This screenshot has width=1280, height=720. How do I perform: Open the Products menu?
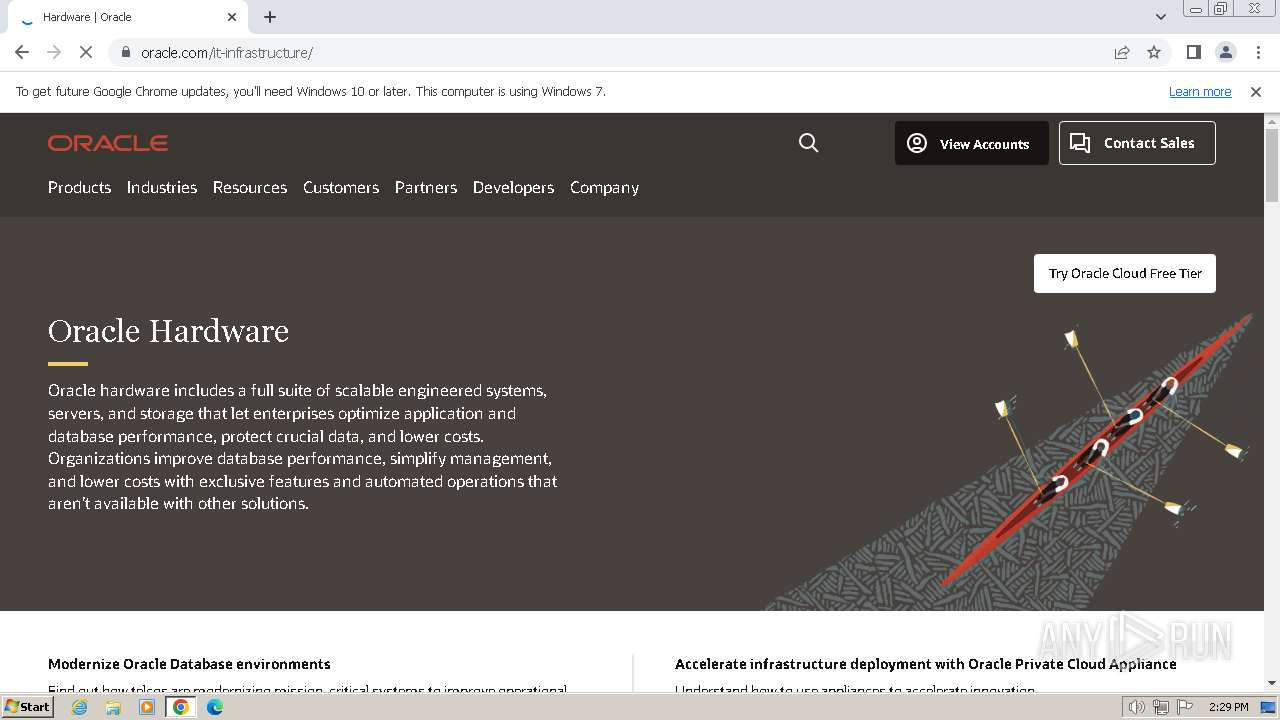79,187
